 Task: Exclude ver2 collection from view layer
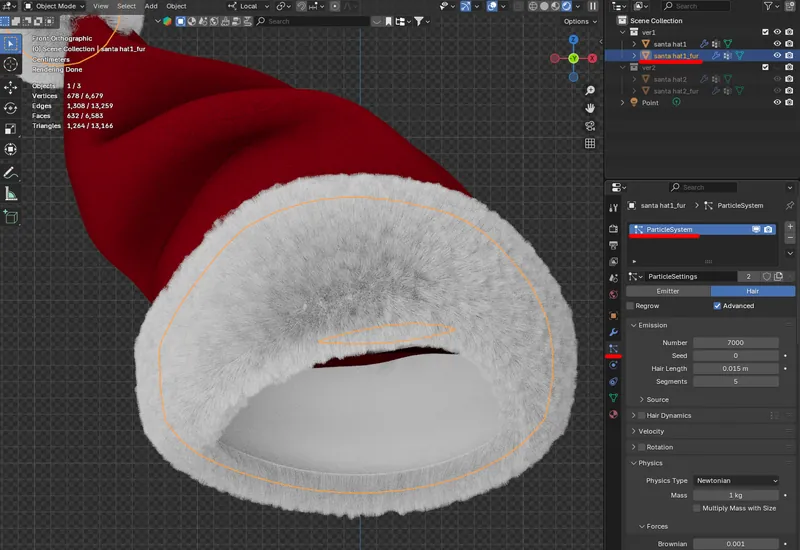click(765, 67)
